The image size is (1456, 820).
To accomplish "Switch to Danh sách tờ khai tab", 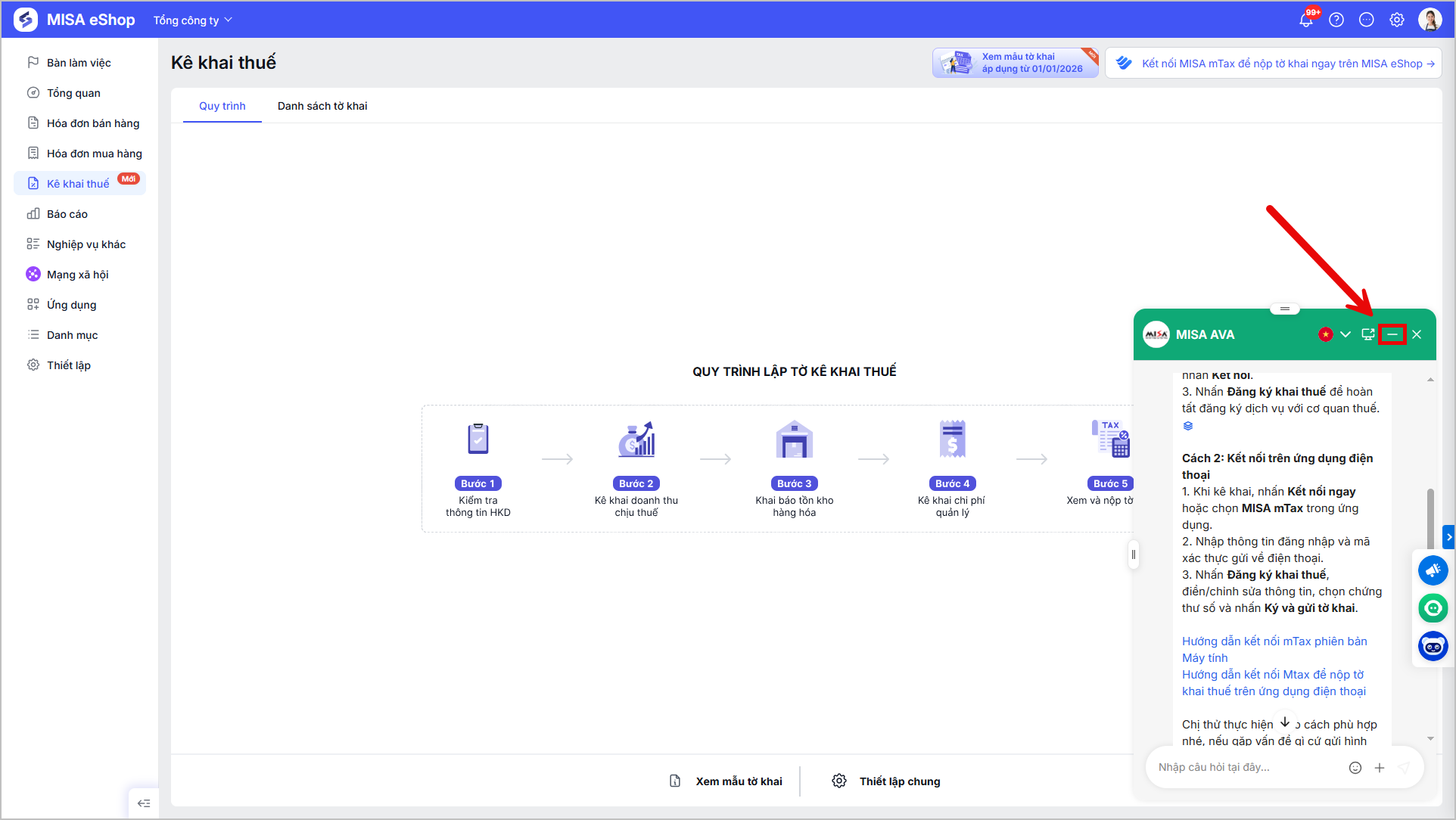I will point(322,106).
